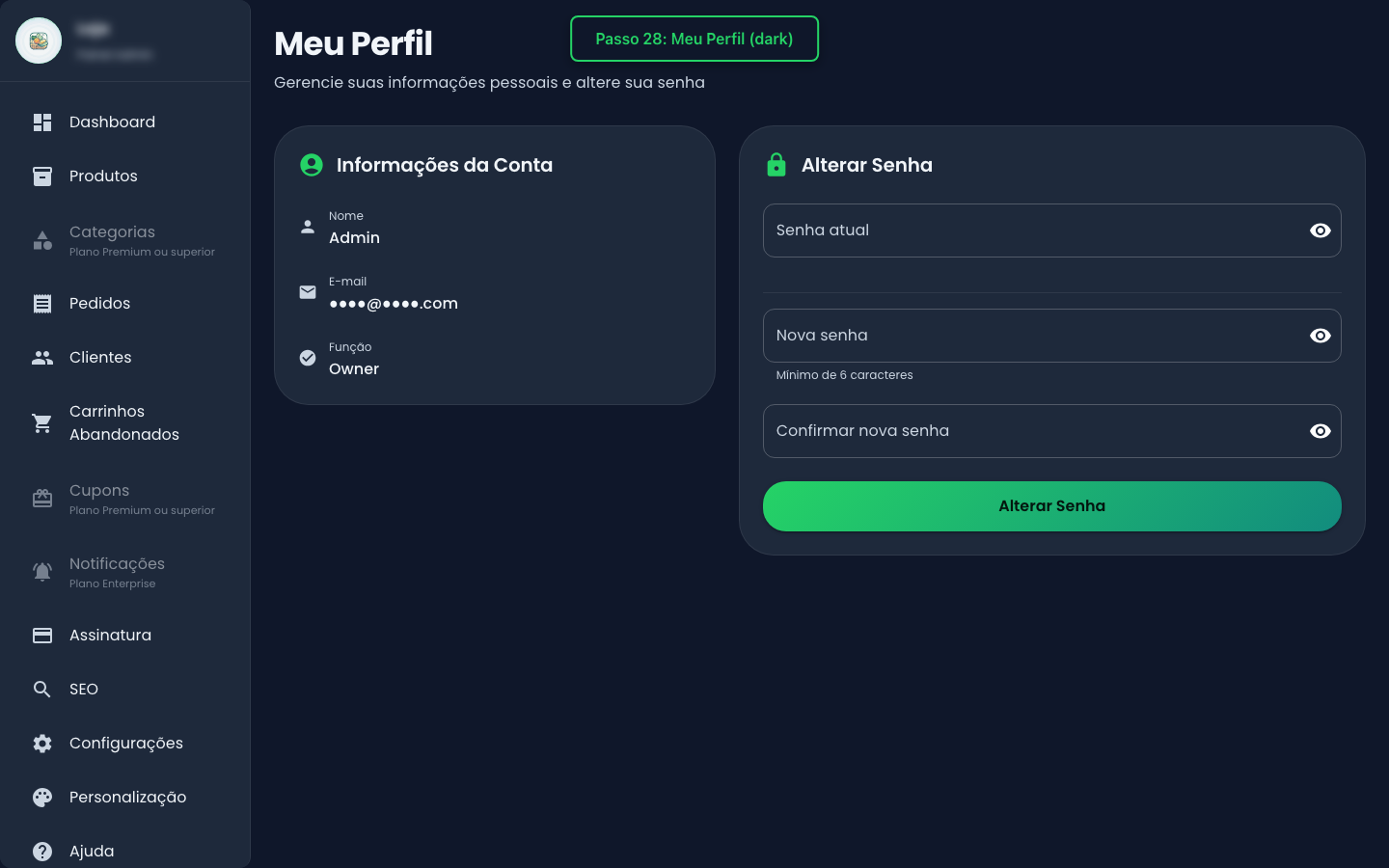
Task: Click the green lock icon beside Alterar Senha
Action: point(777,164)
